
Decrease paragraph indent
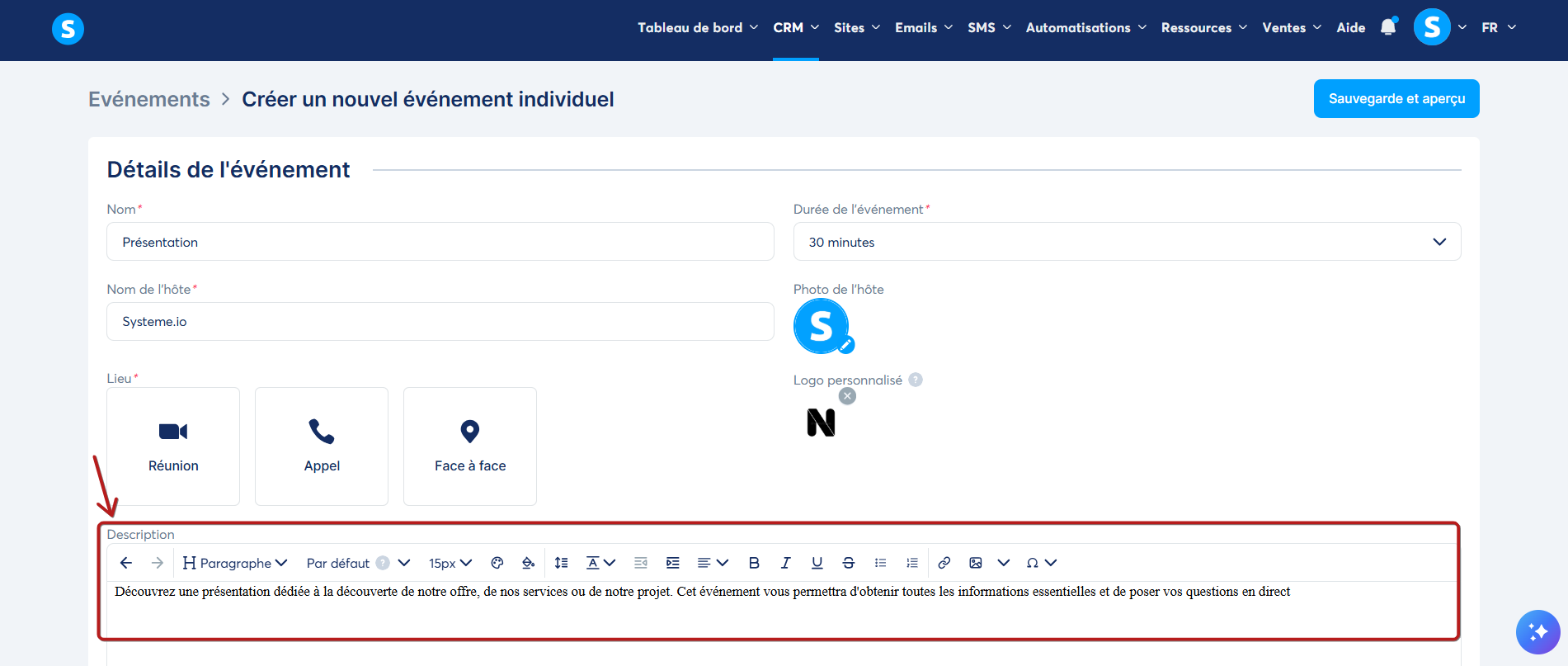641,563
